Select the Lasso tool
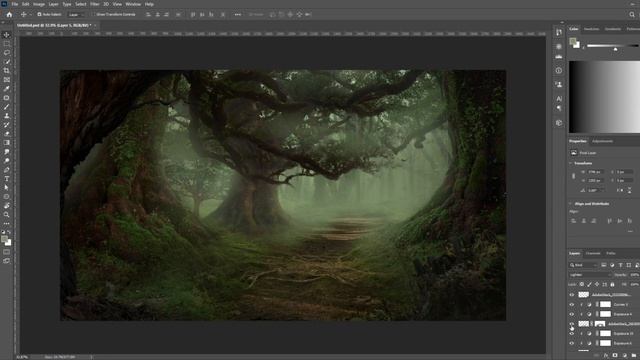 click(x=7, y=53)
